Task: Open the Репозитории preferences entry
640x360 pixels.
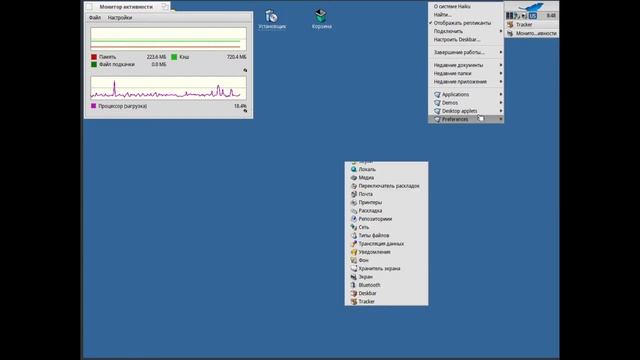Action: (x=386, y=219)
